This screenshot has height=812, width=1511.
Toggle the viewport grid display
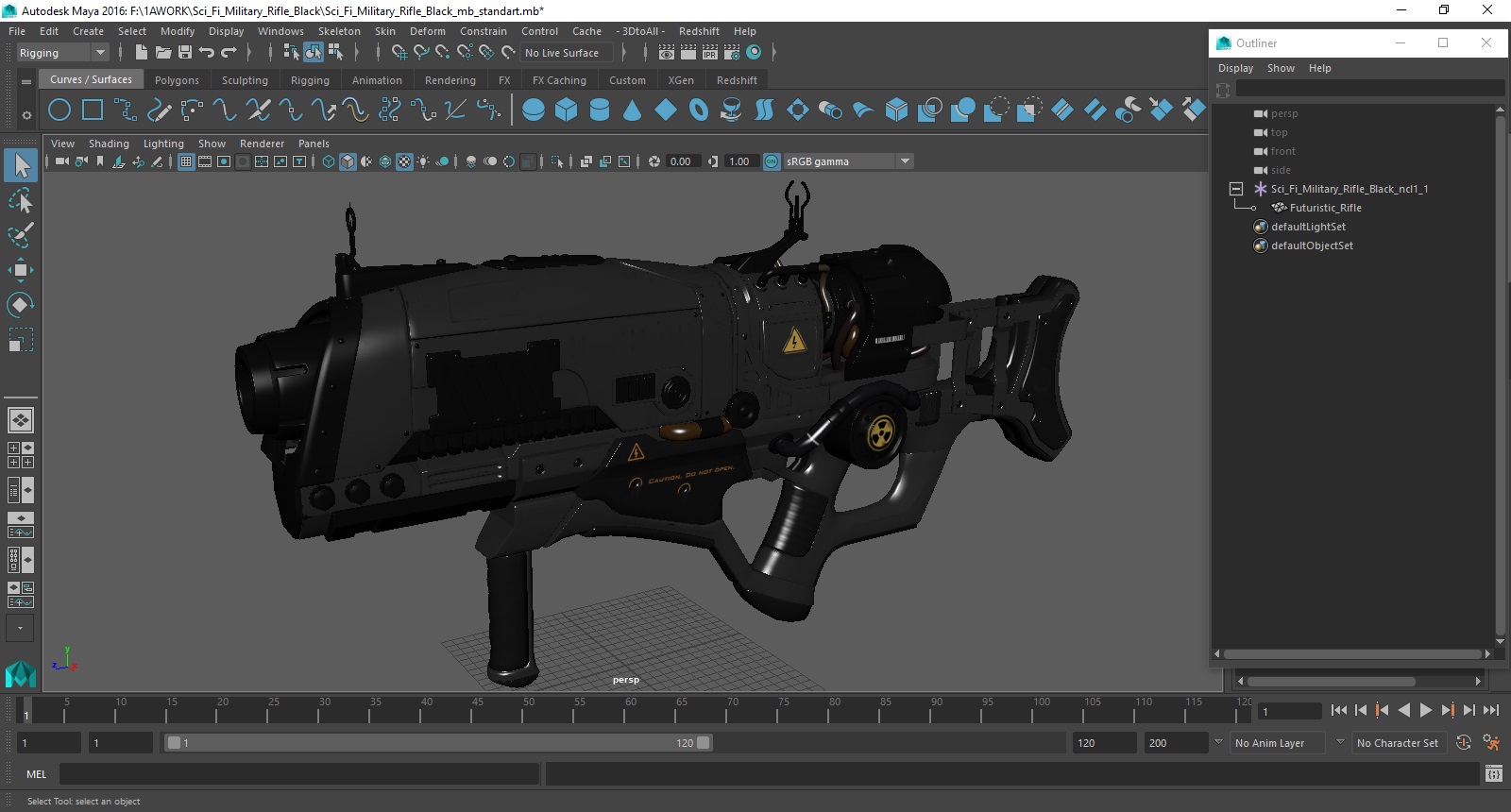[x=186, y=161]
